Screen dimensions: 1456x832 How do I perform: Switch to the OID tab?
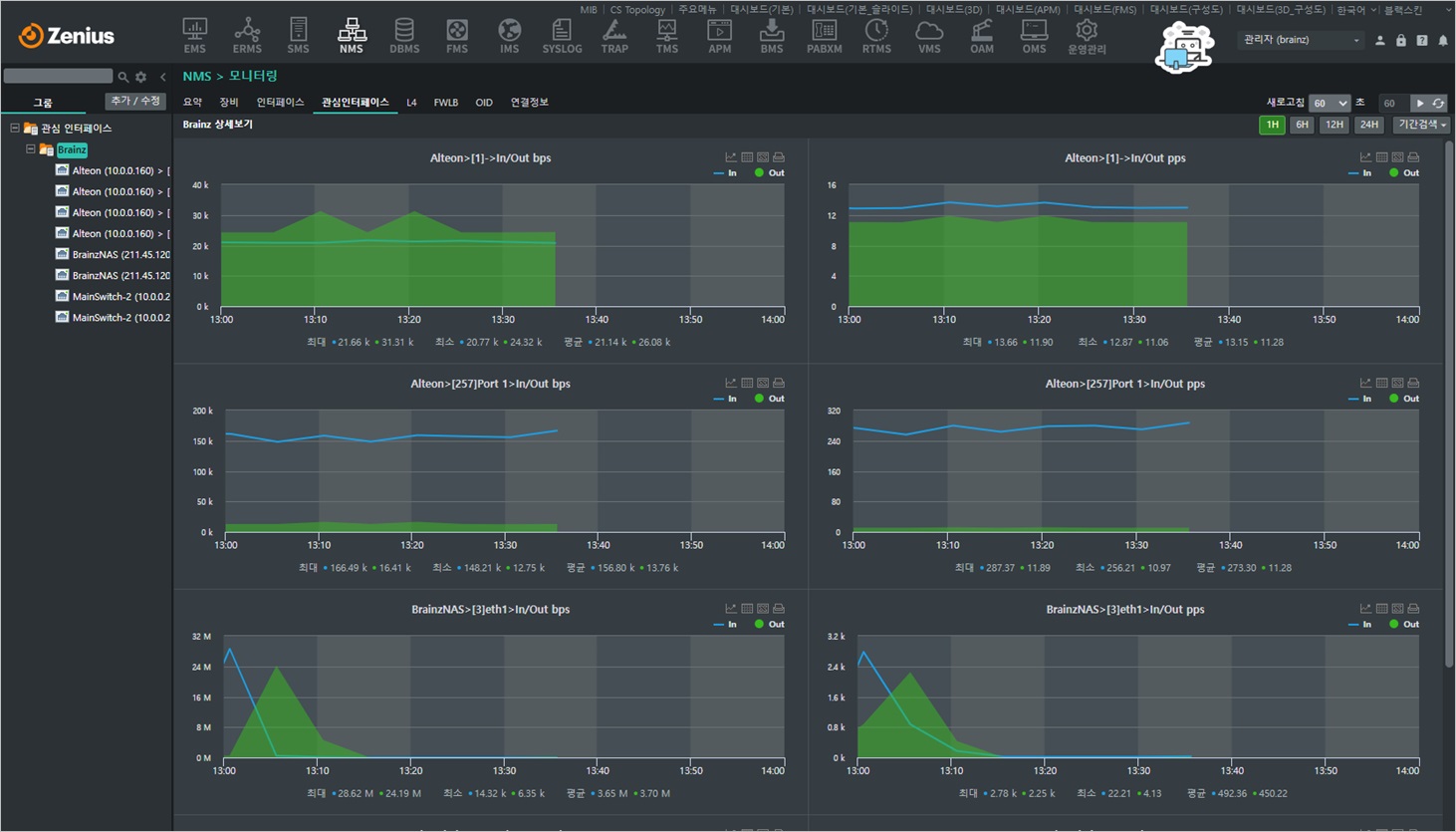(484, 103)
